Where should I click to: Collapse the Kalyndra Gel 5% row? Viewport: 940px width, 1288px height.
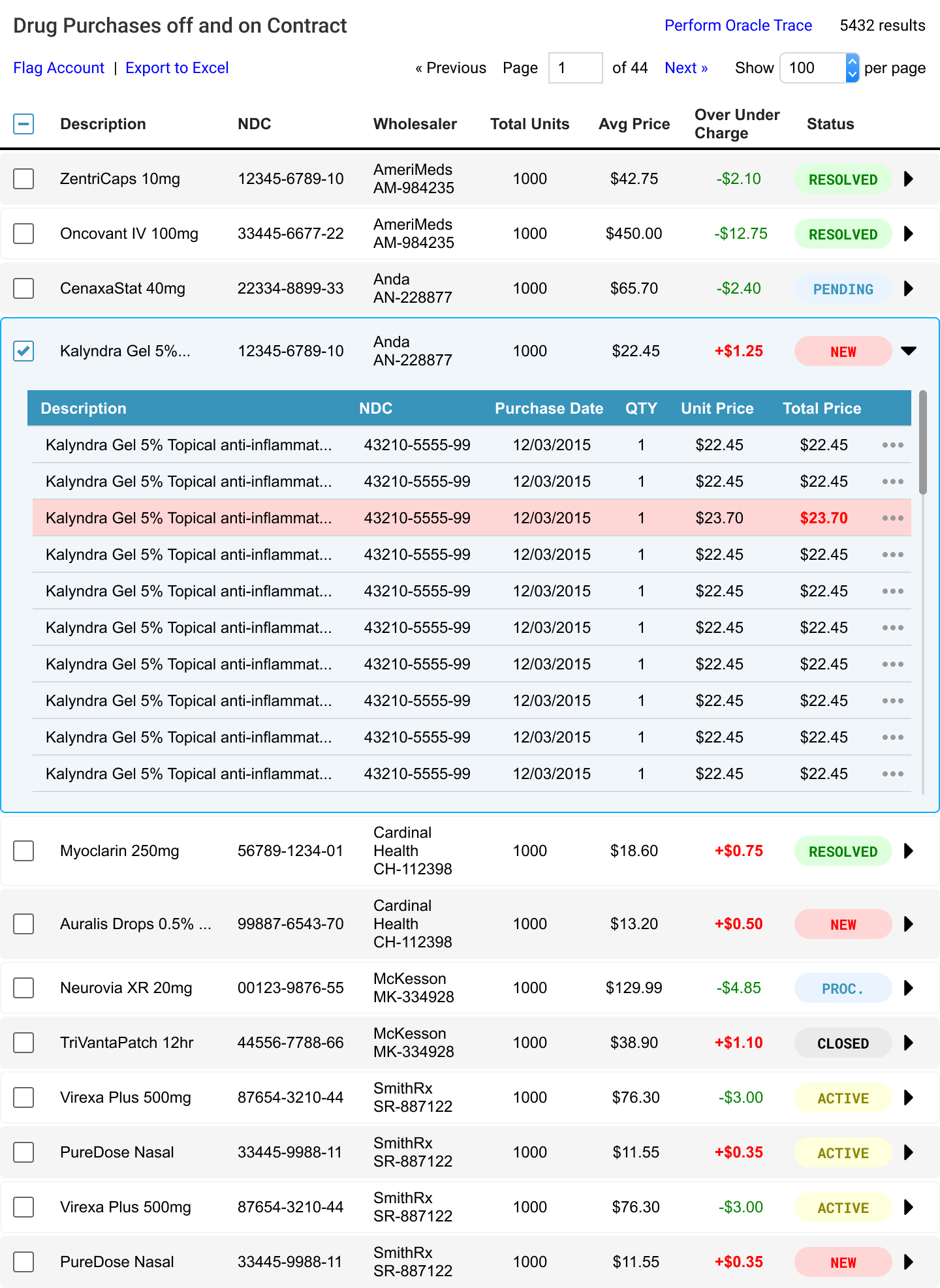click(909, 351)
